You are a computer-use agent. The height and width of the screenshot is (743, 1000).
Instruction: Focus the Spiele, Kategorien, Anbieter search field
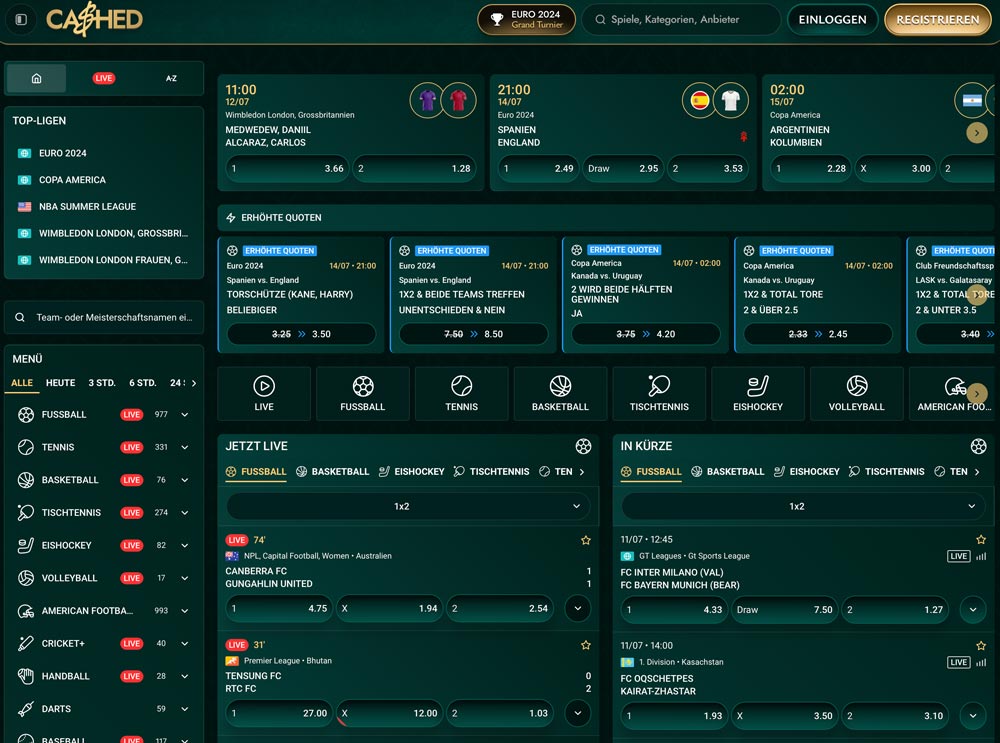click(x=680, y=19)
